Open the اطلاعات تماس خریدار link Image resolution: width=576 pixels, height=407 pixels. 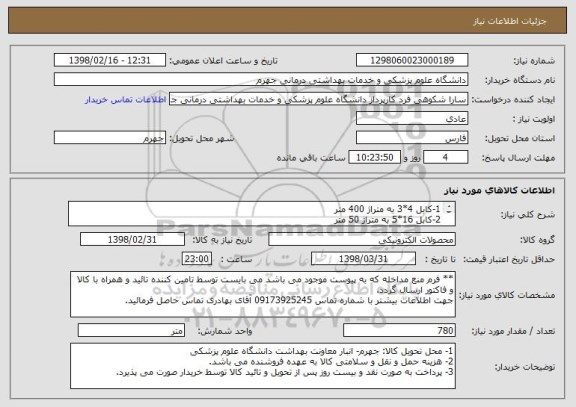pos(126,100)
